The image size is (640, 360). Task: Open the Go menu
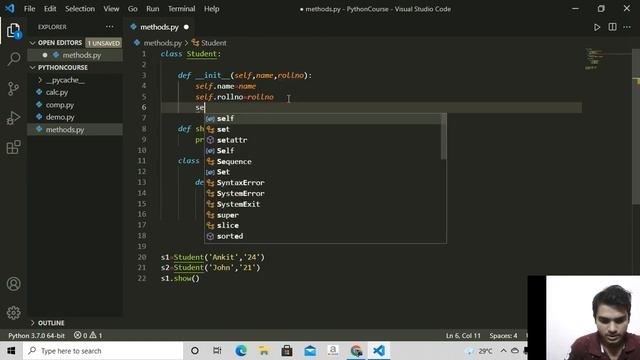(133, 9)
